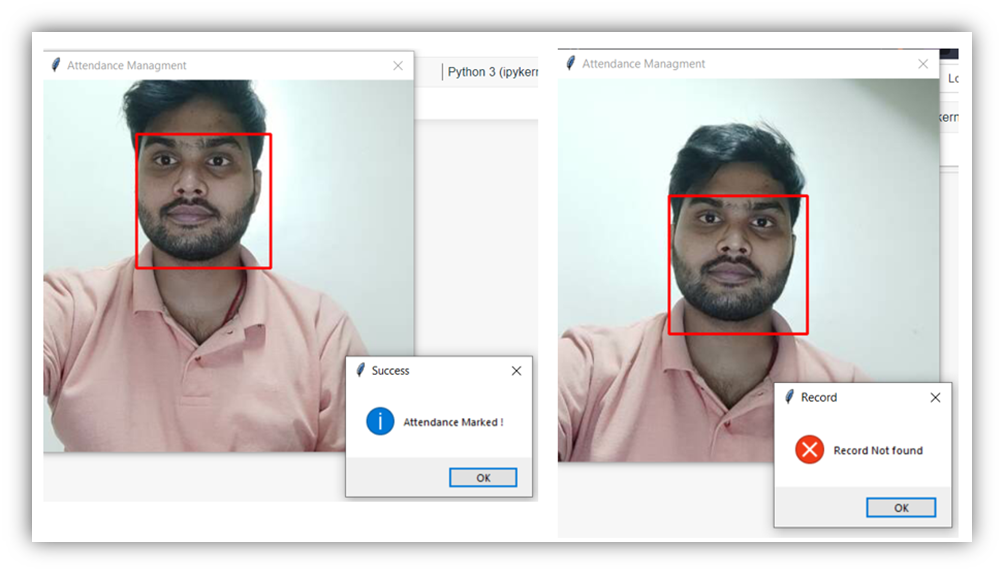Click feather icon in Success dialog title
This screenshot has width=1004, height=574.
[360, 370]
